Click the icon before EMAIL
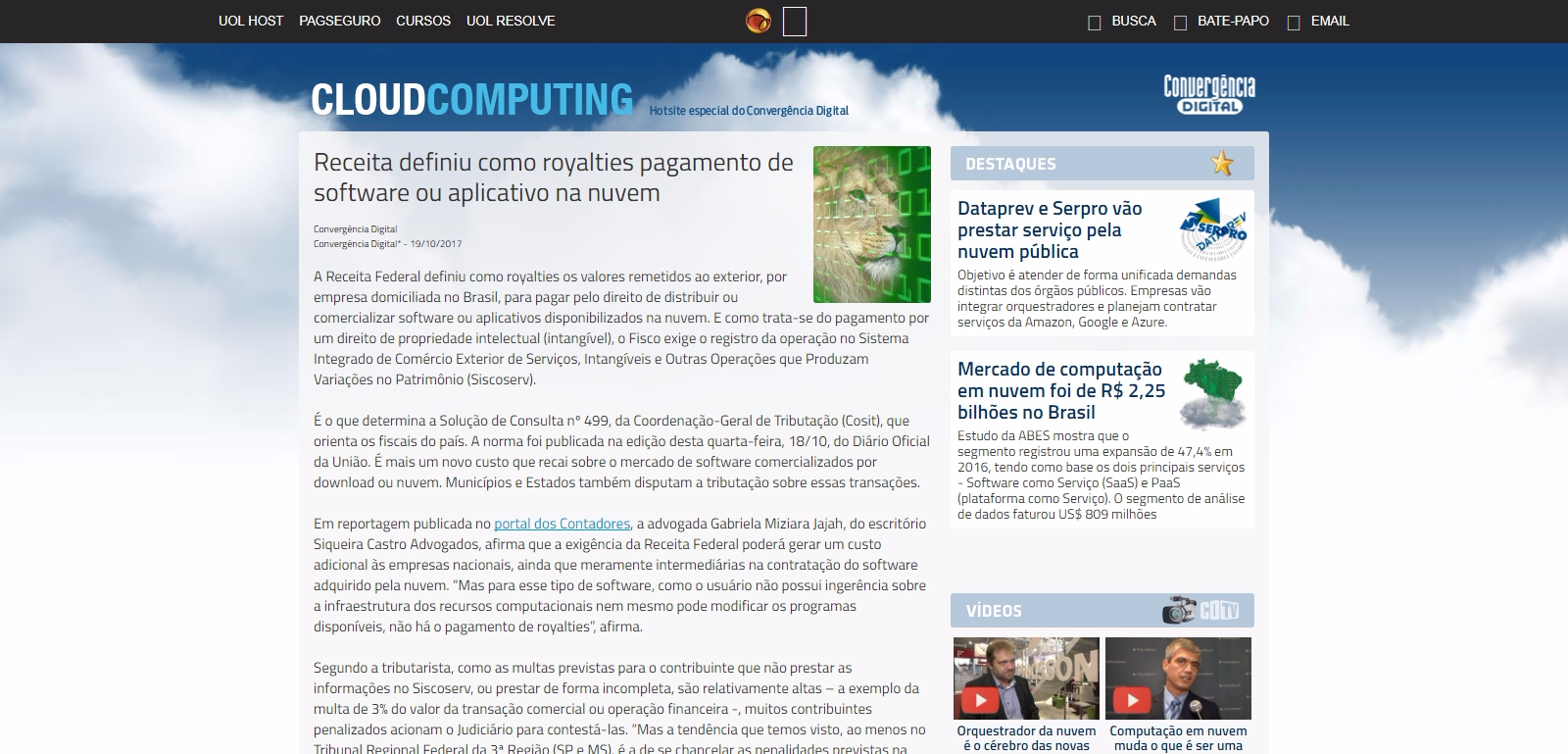The image size is (1568, 754). tap(1294, 23)
